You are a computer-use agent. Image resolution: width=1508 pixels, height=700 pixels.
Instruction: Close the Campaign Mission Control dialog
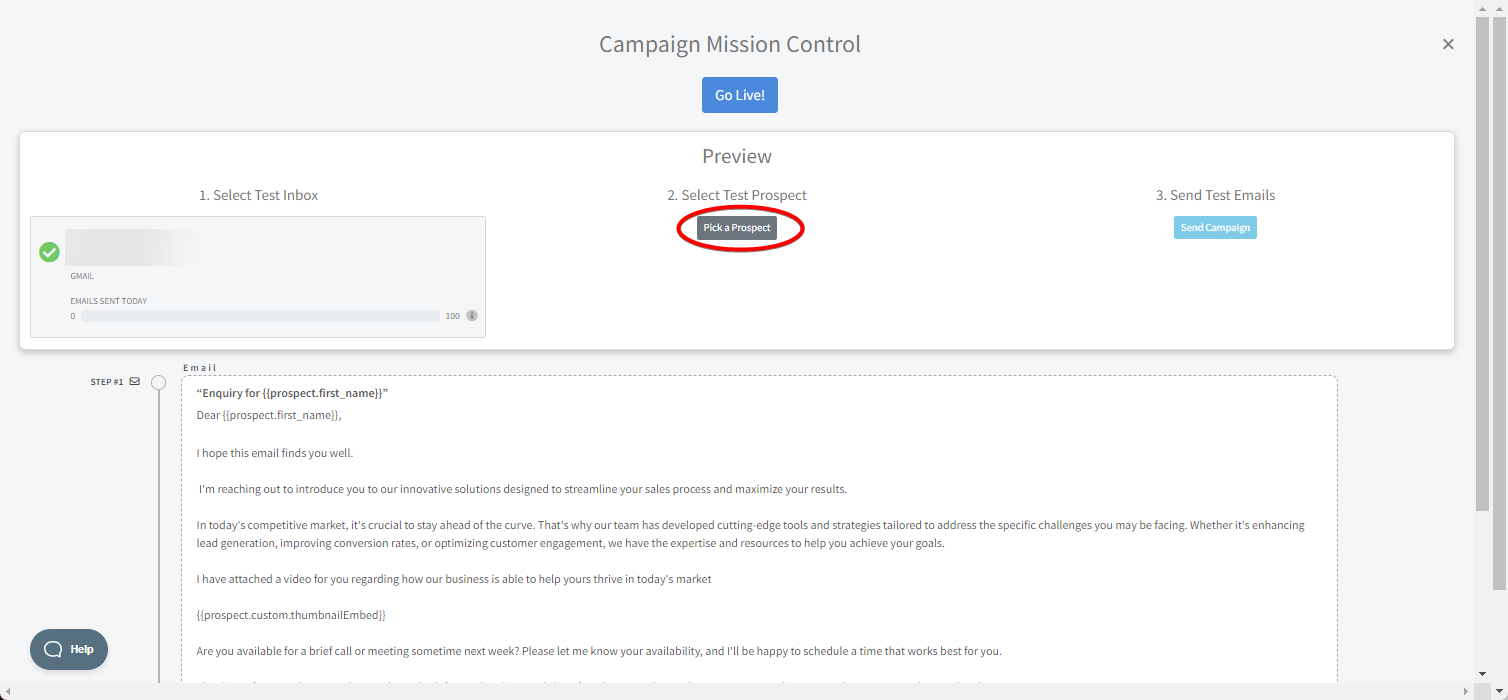[1447, 44]
